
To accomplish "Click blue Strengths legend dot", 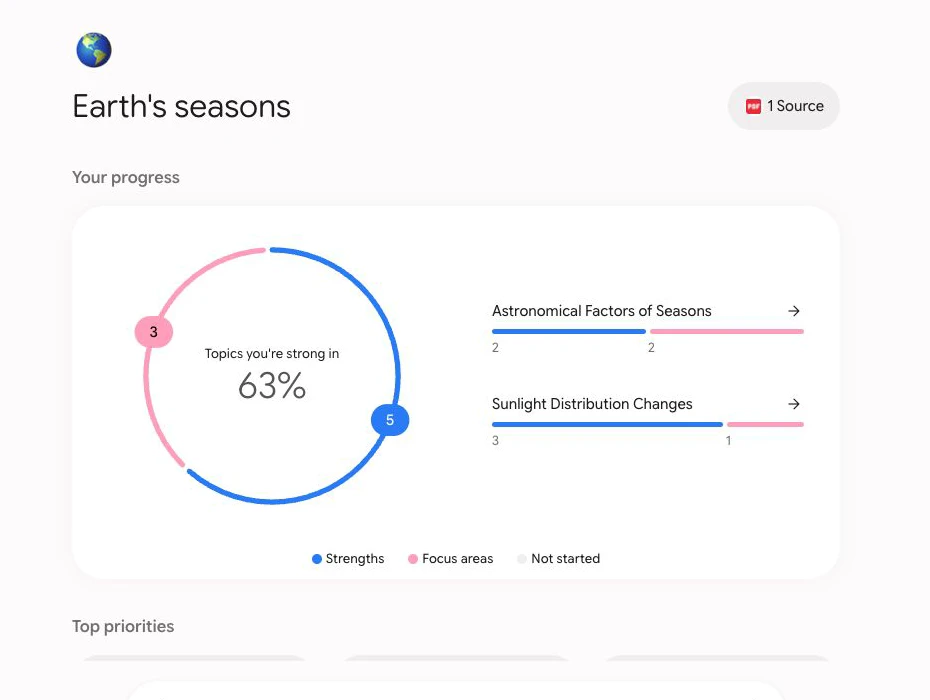I will pos(317,559).
